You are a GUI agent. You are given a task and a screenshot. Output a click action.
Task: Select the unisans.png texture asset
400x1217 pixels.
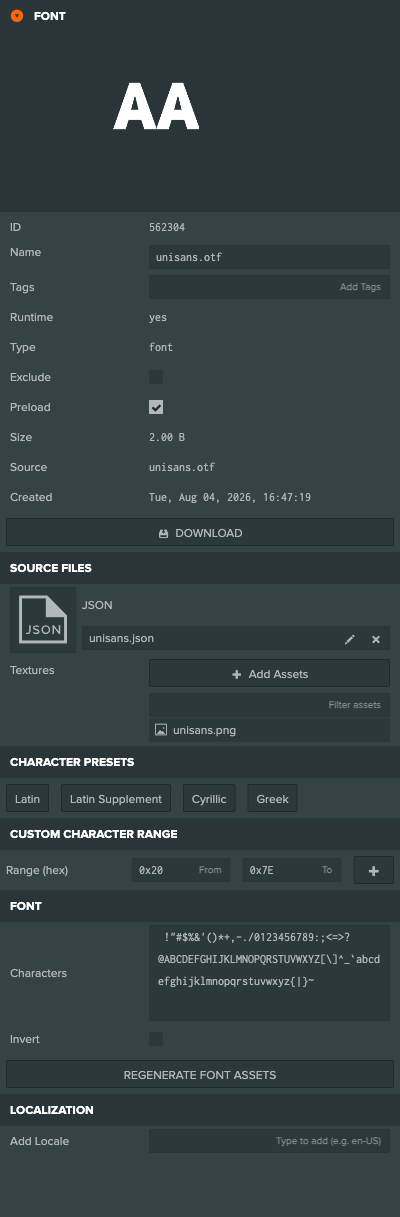269,730
